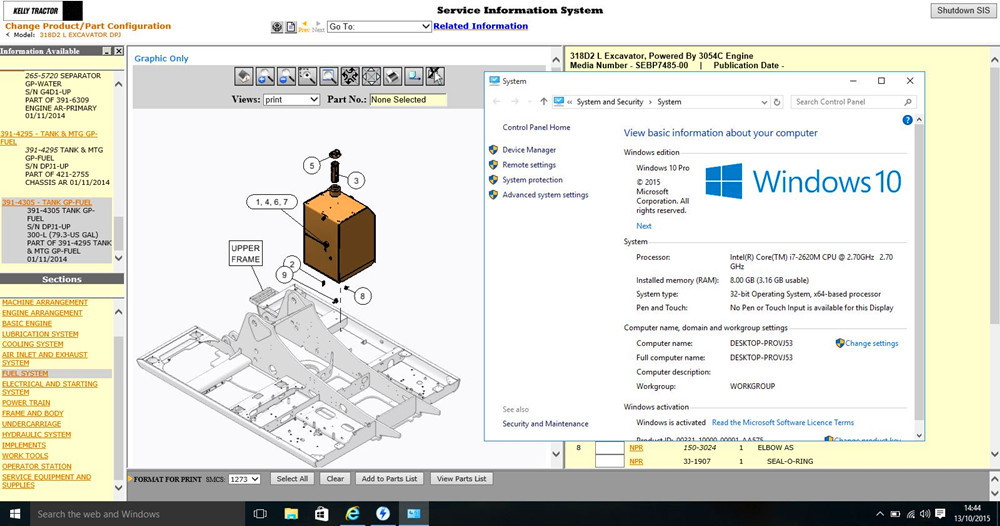Read the Microsoft Software Licence Terms link
The height and width of the screenshot is (526, 1000).
coord(783,422)
